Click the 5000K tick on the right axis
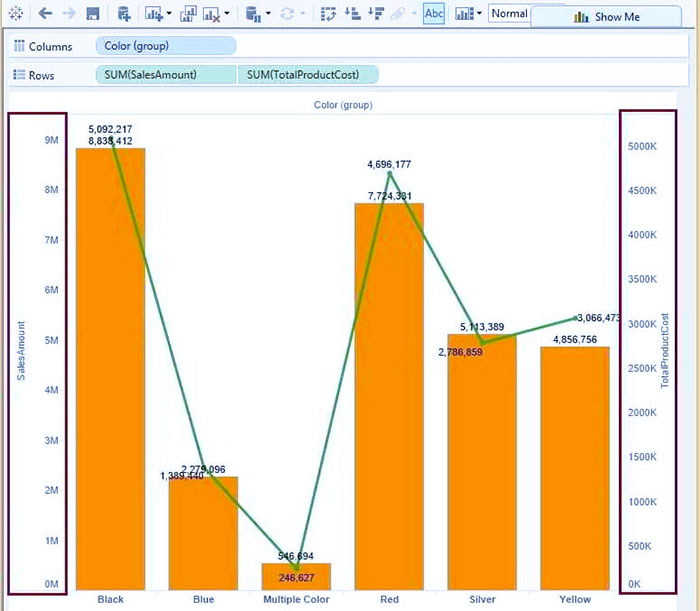Viewport: 700px width, 611px height. [x=642, y=146]
